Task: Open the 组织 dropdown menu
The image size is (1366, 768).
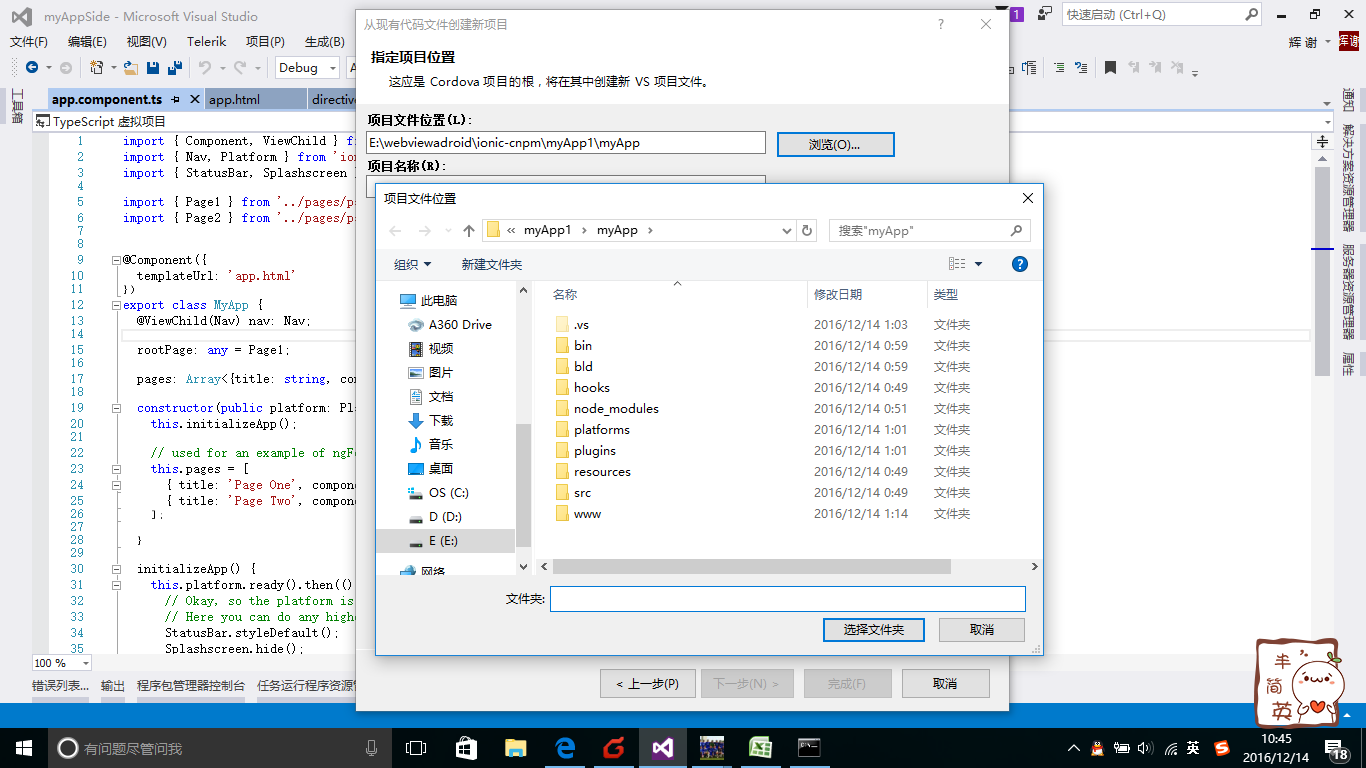Action: pos(413,264)
